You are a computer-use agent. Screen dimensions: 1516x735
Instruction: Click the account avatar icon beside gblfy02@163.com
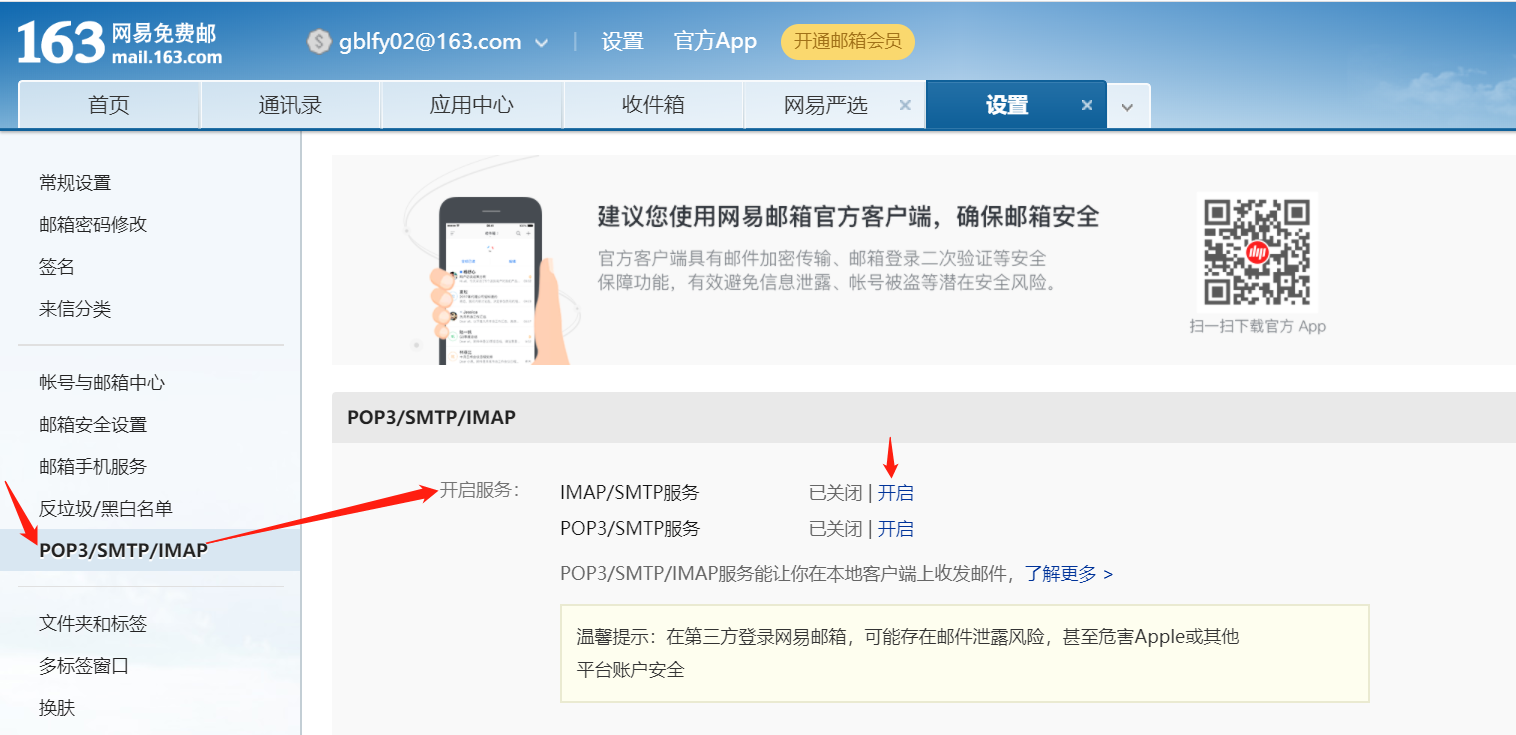319,42
